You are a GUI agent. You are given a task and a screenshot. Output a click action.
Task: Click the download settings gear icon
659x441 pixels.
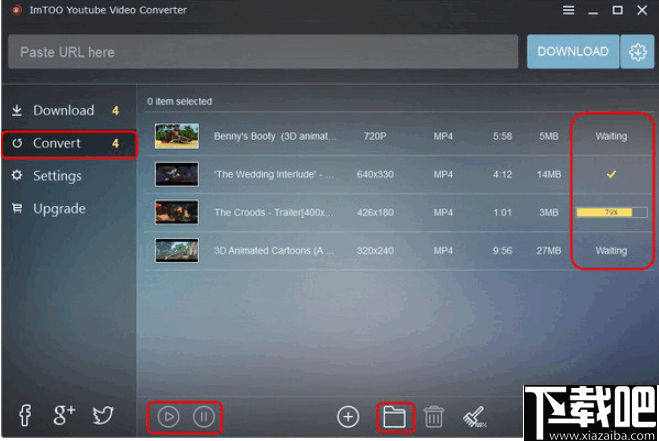point(638,52)
